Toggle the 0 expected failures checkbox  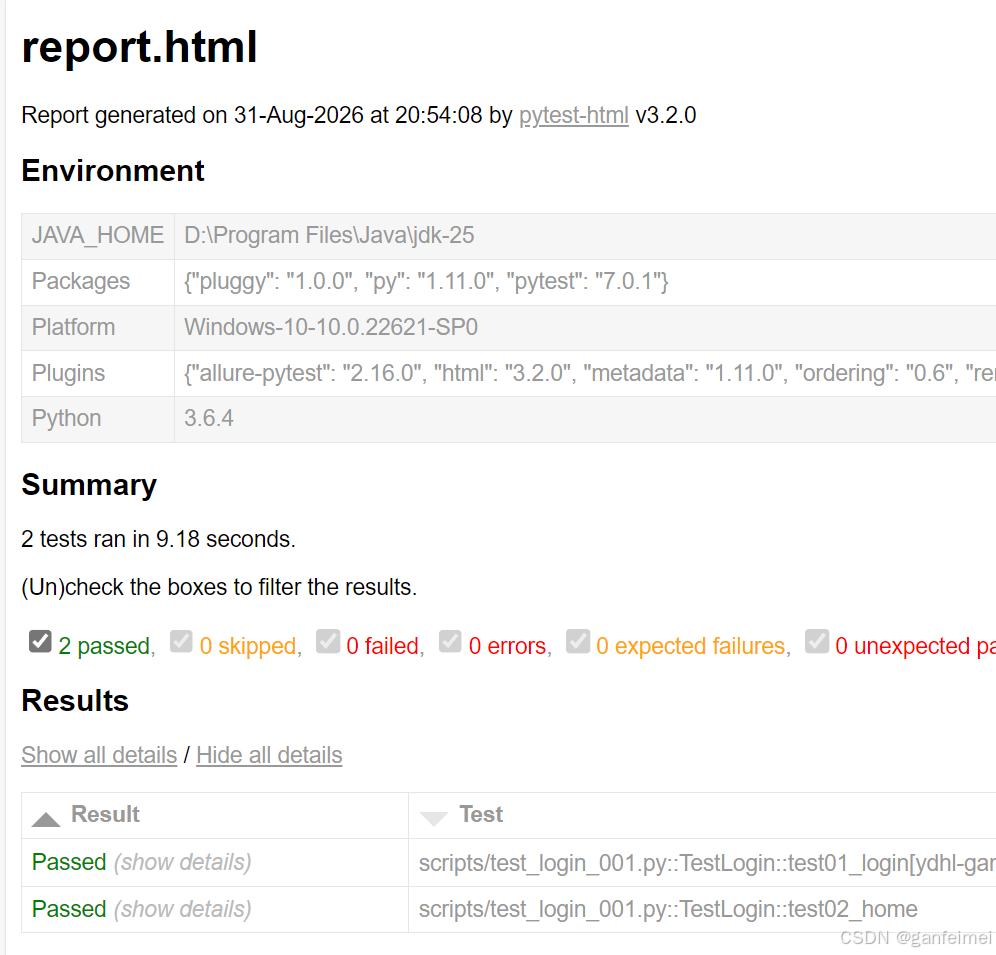pos(577,641)
